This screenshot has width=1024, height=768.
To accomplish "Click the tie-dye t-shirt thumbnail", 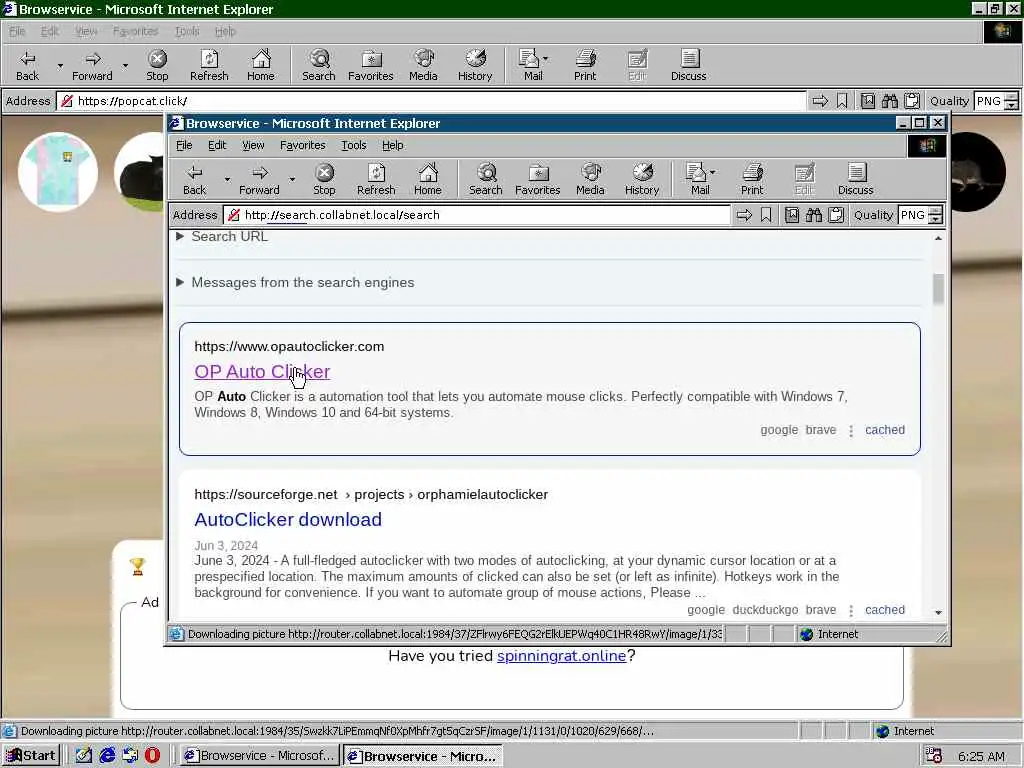I will pyautogui.click(x=57, y=172).
